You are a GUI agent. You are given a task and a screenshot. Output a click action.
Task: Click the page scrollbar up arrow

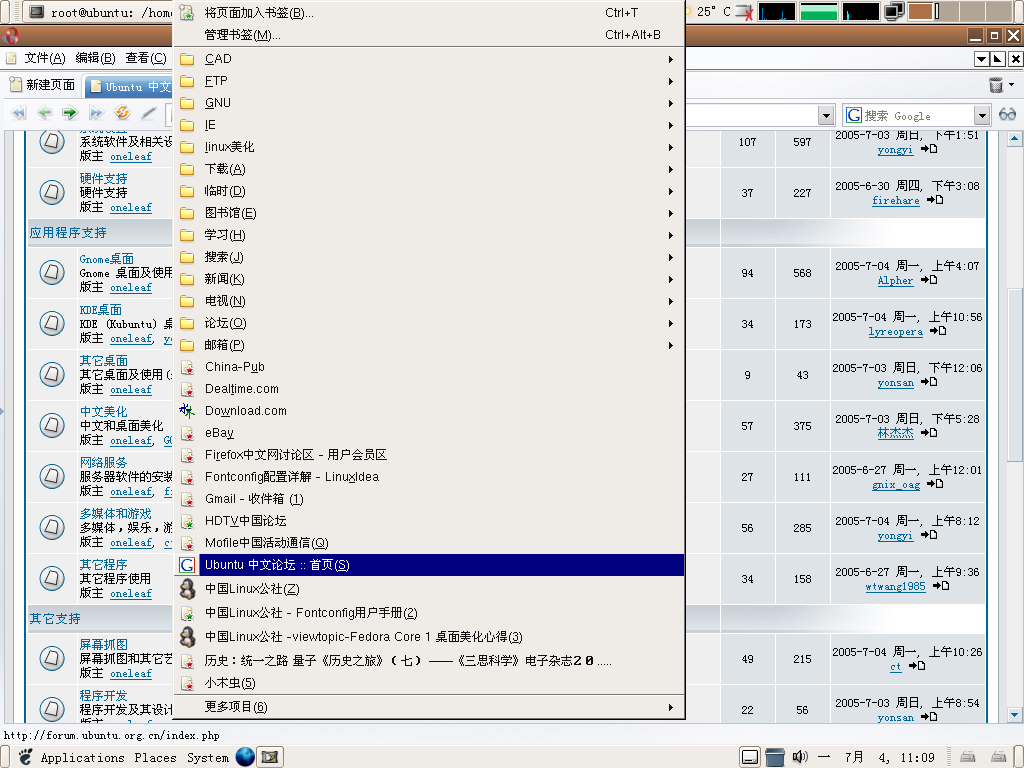point(1014,138)
